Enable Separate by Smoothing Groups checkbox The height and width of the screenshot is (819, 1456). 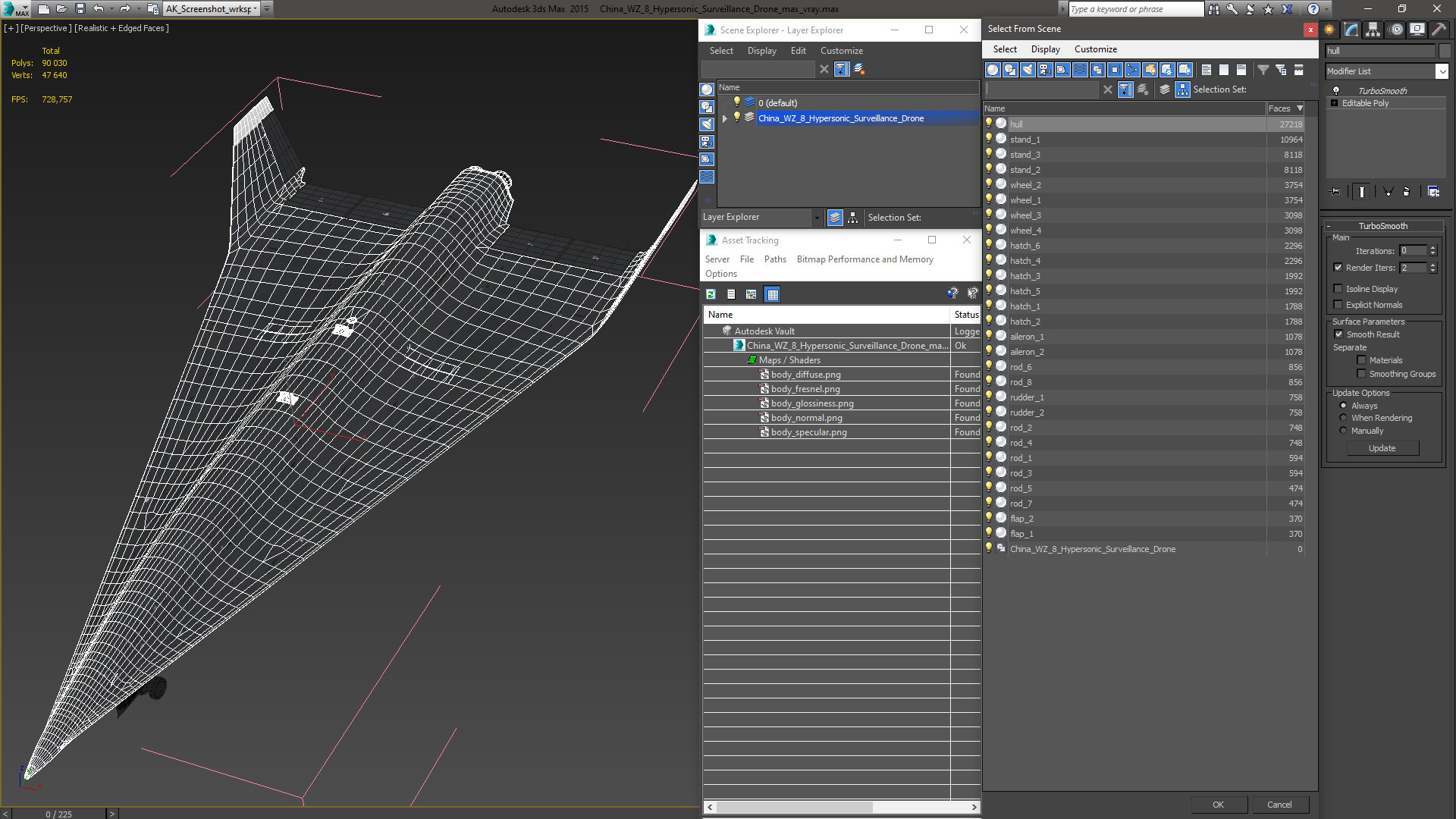click(x=1361, y=374)
